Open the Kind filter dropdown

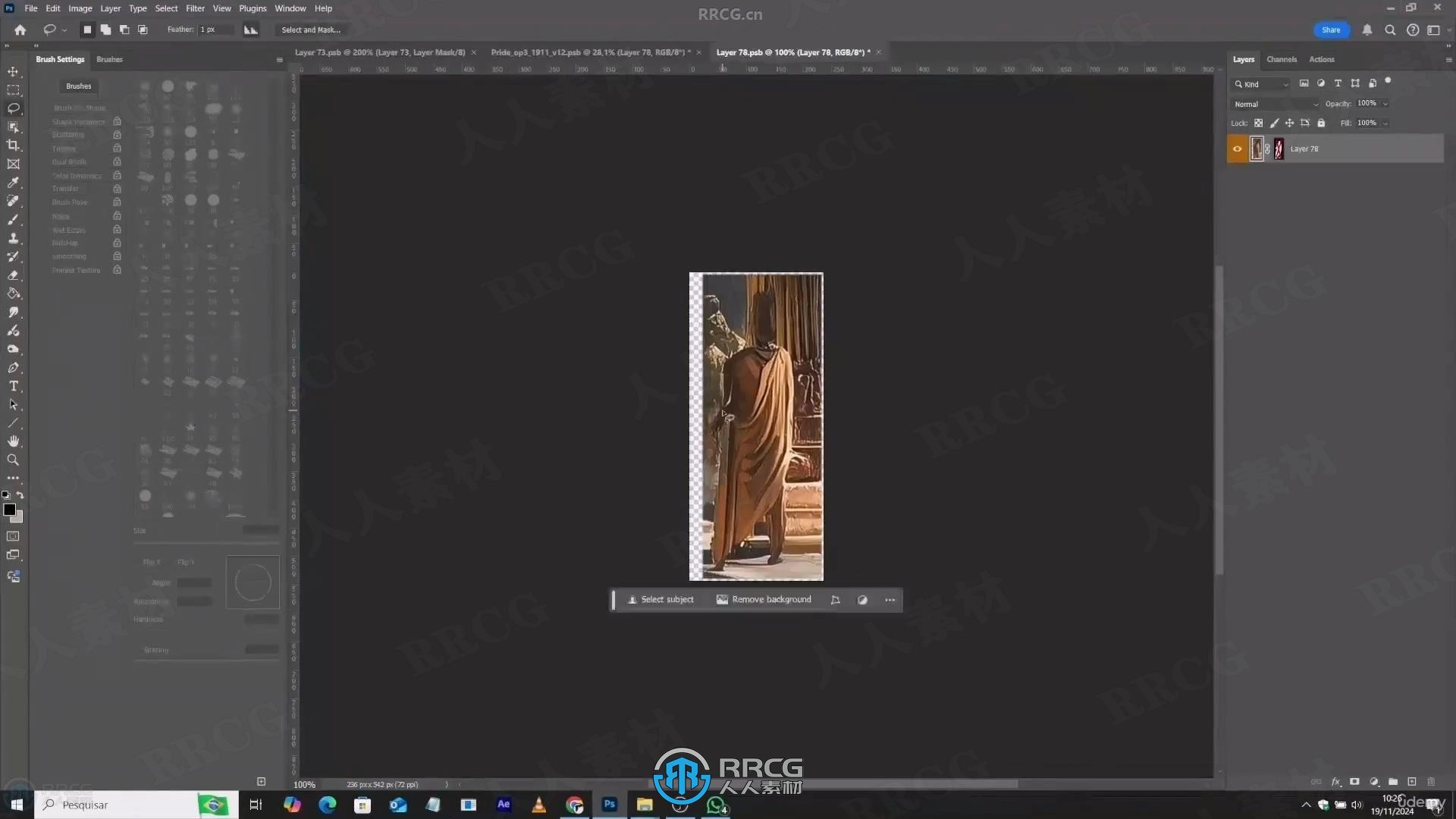[1261, 84]
